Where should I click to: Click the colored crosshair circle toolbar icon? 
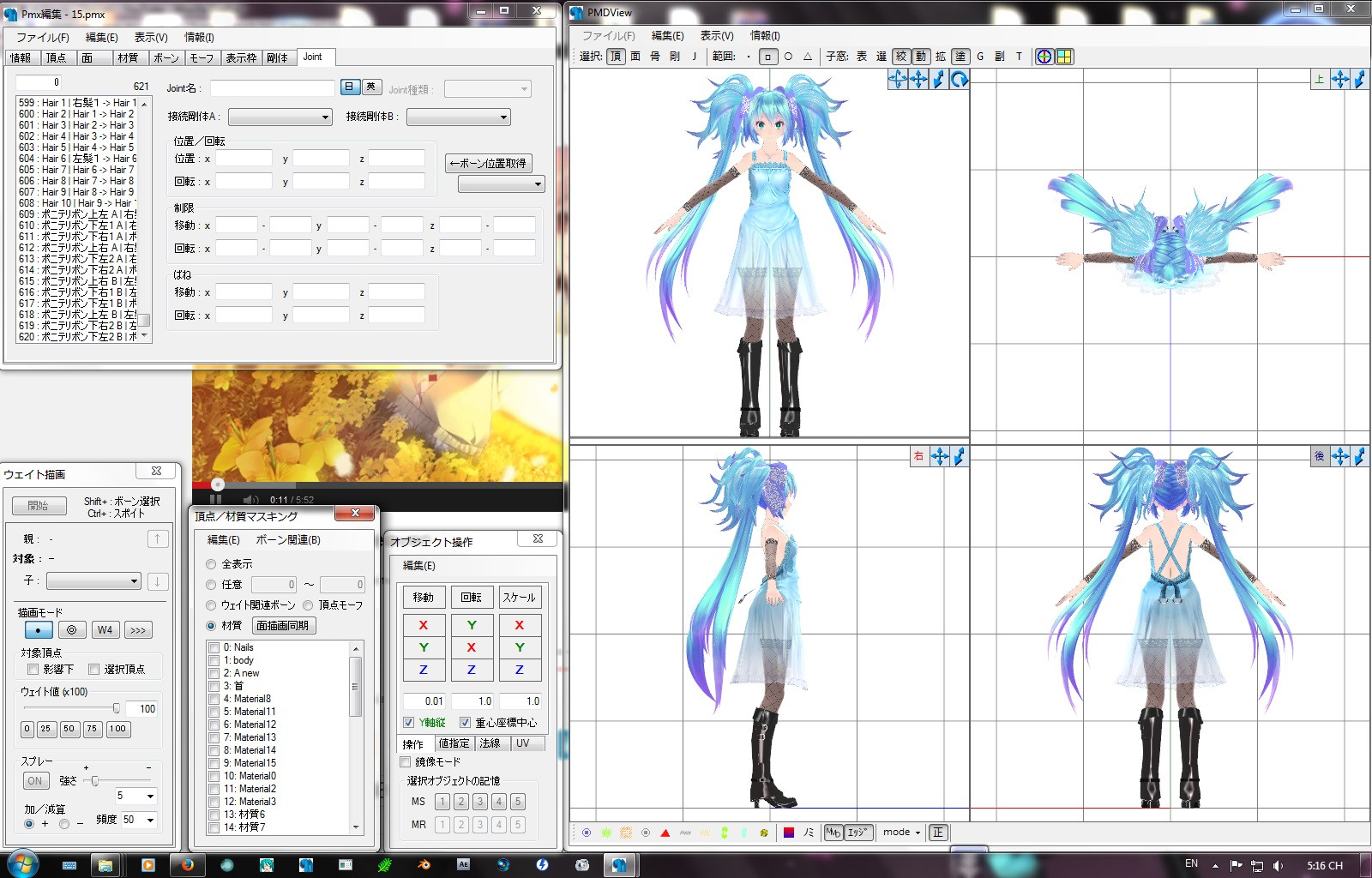[x=1044, y=57]
